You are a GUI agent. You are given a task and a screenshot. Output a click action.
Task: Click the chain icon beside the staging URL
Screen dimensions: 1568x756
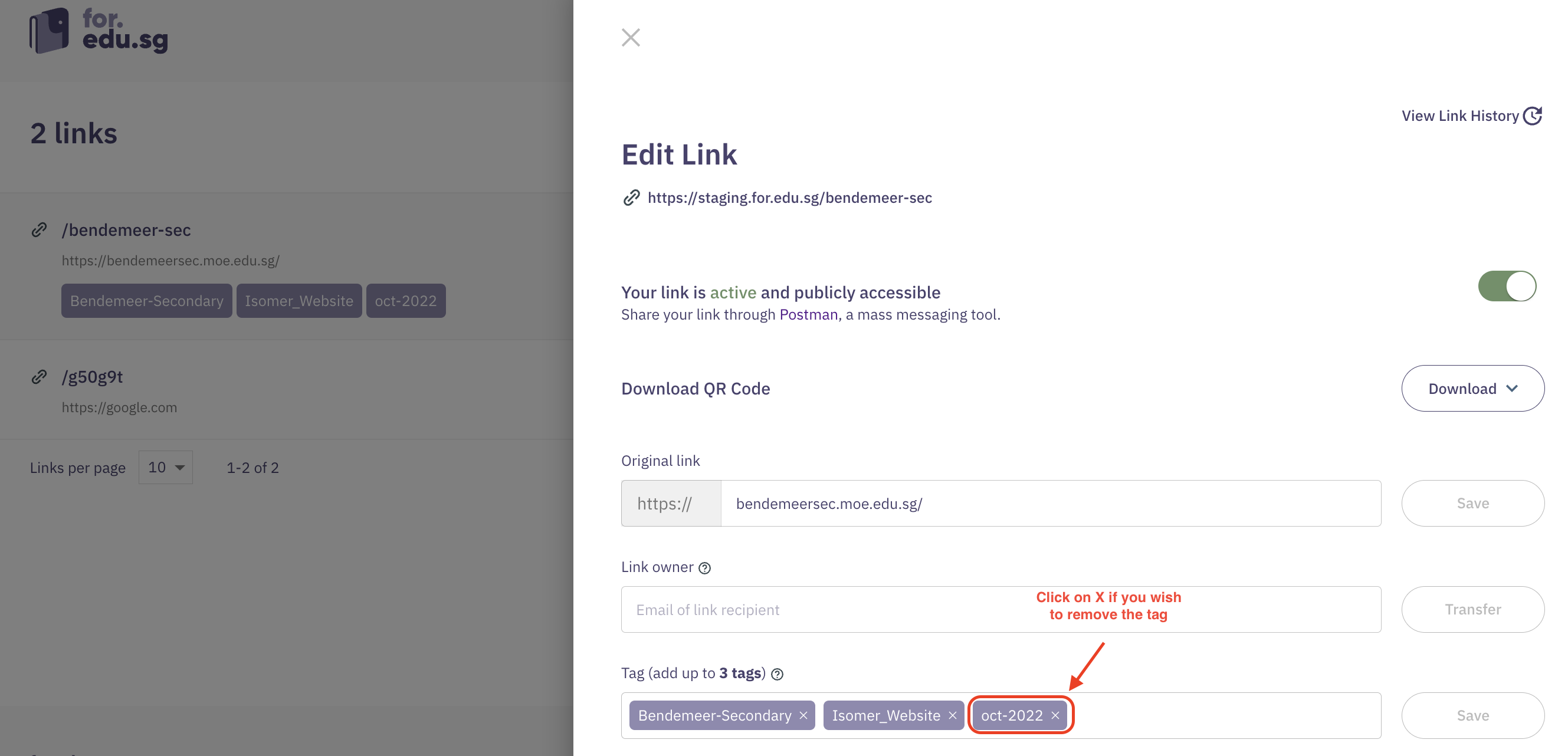tap(631, 198)
